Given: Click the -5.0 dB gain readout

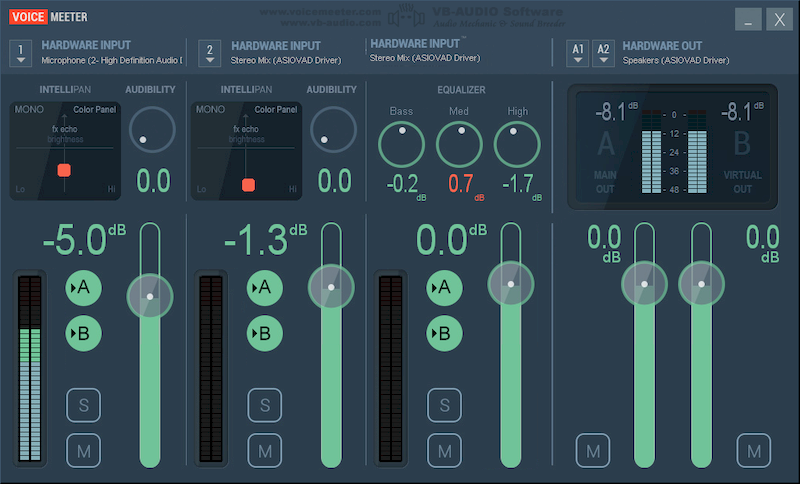Looking at the screenshot, I should pos(84,239).
